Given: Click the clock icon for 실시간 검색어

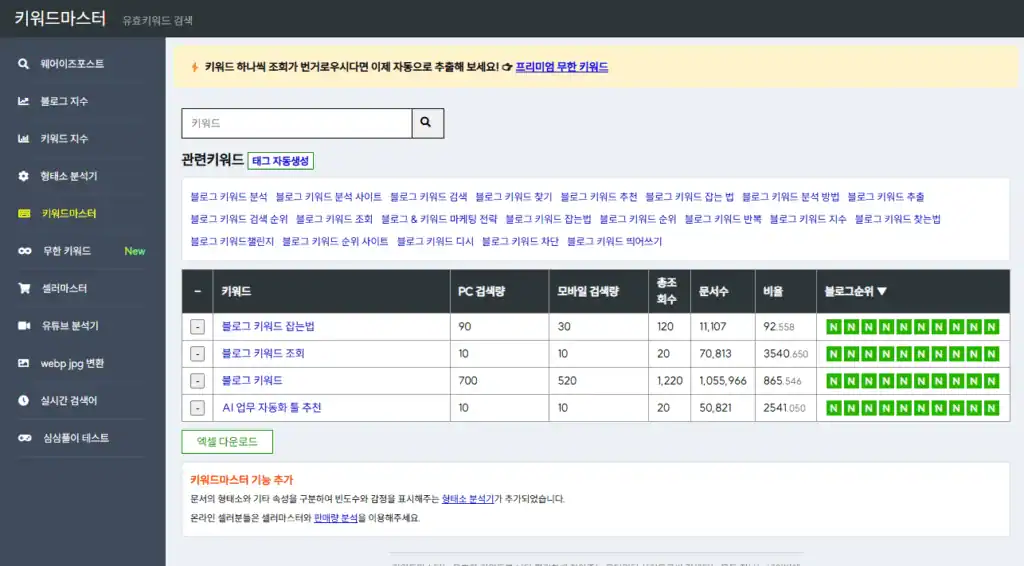Looking at the screenshot, I should click(23, 400).
